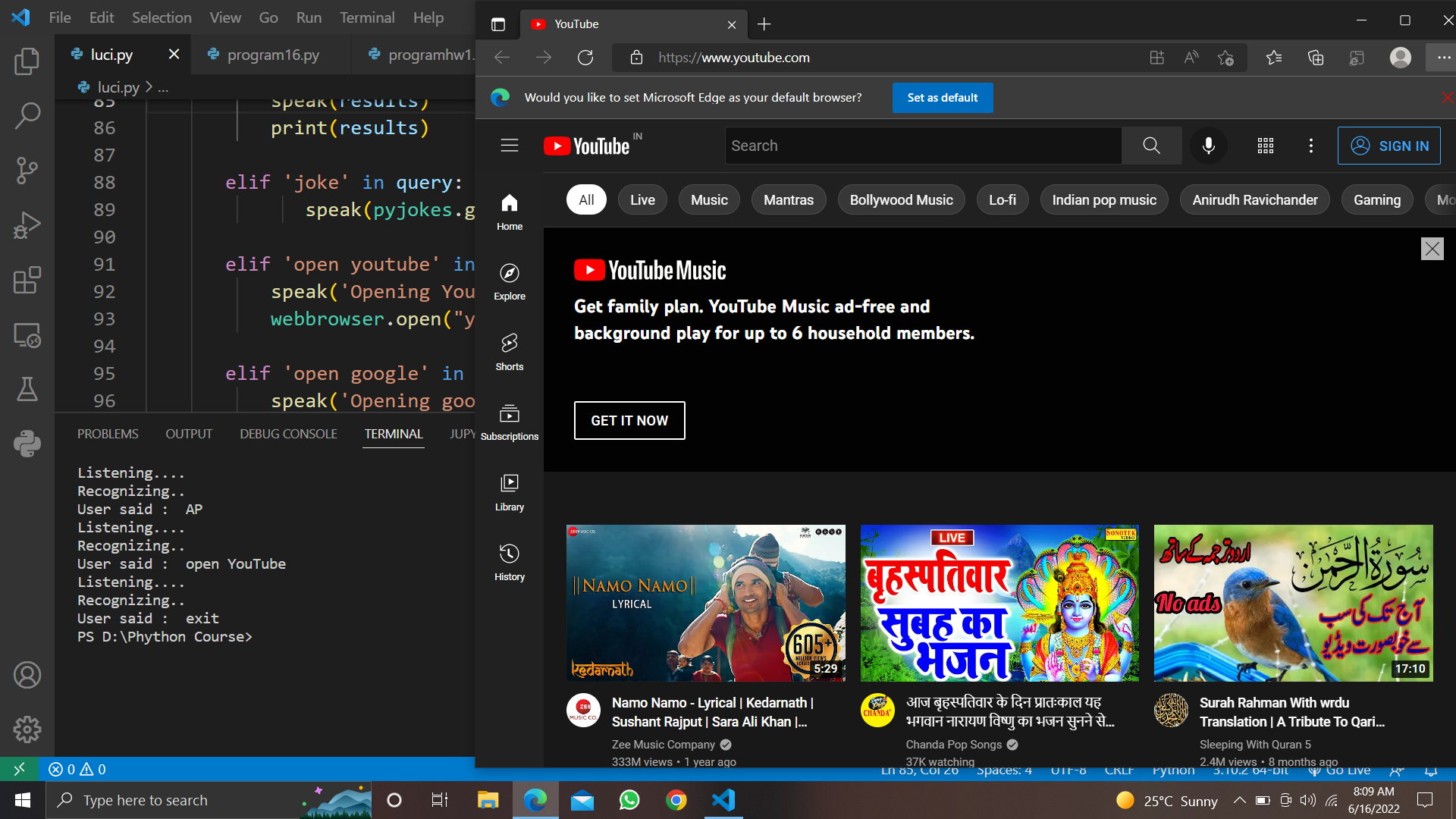Switch to the OUTPUT panel tab
The height and width of the screenshot is (819, 1456).
click(189, 434)
